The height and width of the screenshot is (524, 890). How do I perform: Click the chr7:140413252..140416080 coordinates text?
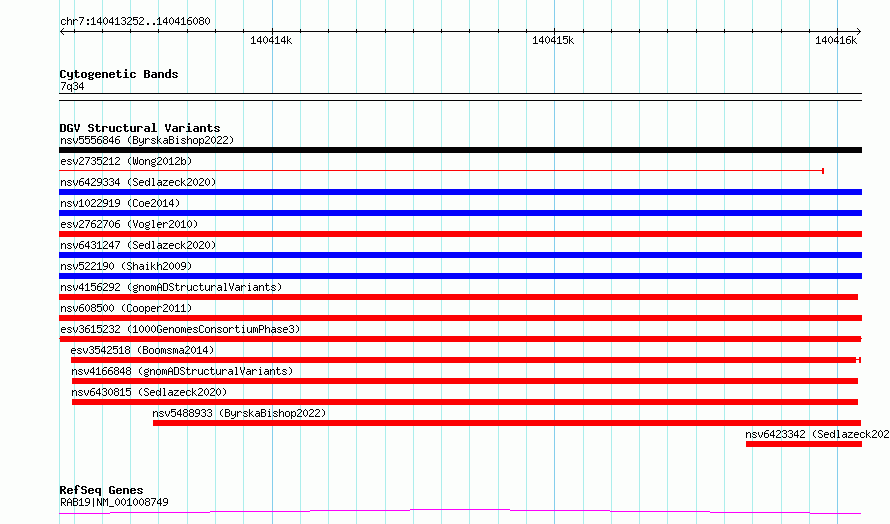point(135,21)
